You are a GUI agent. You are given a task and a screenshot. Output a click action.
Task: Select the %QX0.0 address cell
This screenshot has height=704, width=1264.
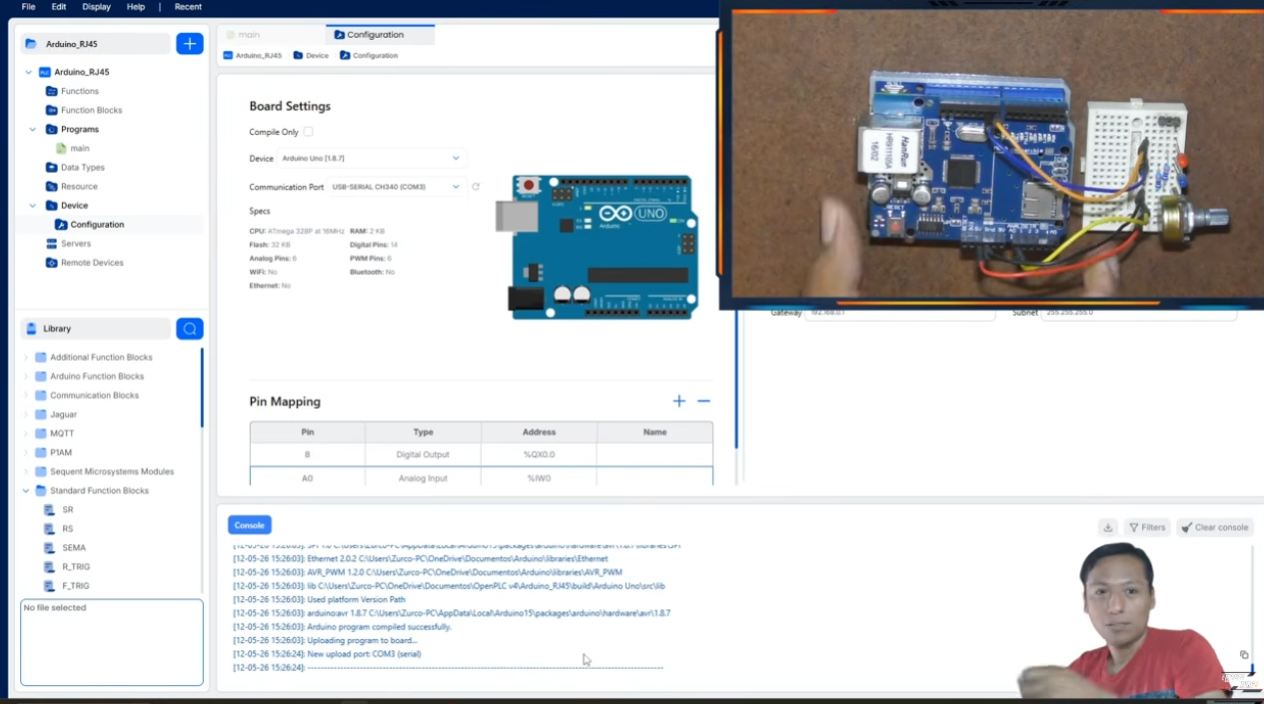[x=539, y=454]
